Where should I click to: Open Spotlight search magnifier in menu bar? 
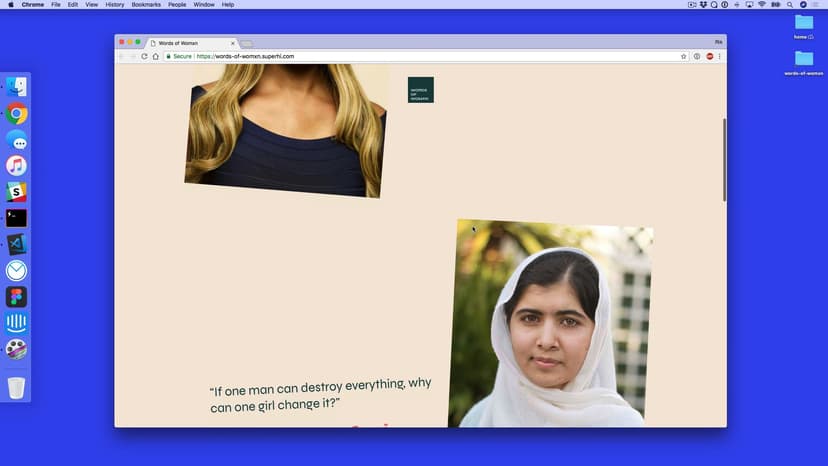pyautogui.click(x=789, y=5)
